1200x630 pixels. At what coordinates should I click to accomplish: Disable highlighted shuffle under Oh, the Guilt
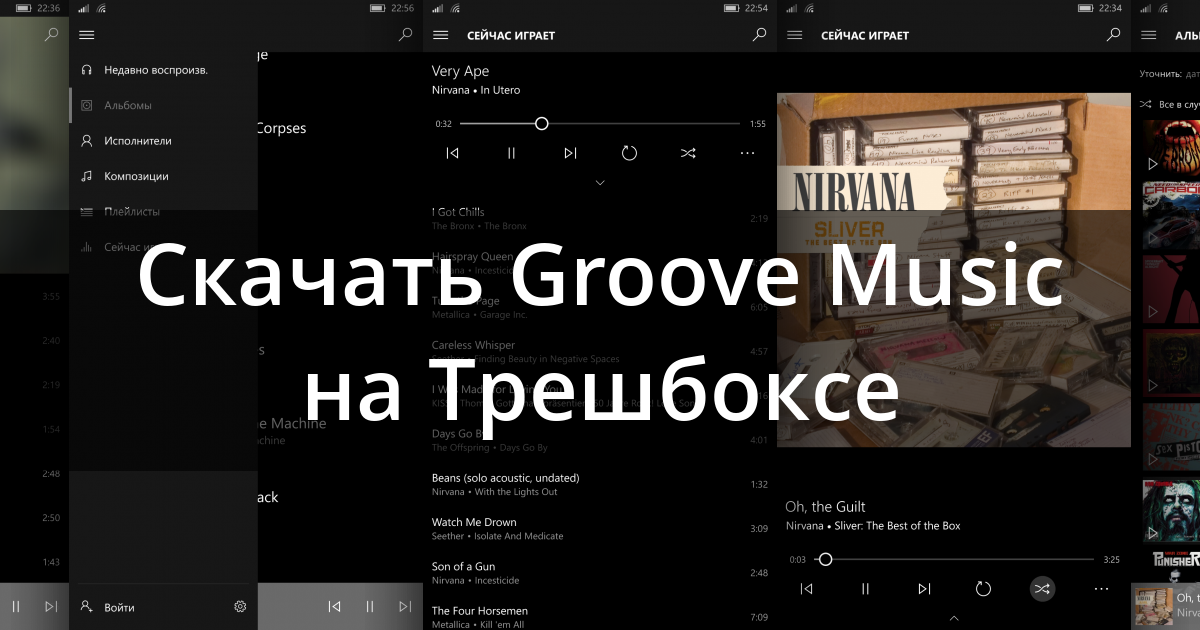(x=1042, y=589)
